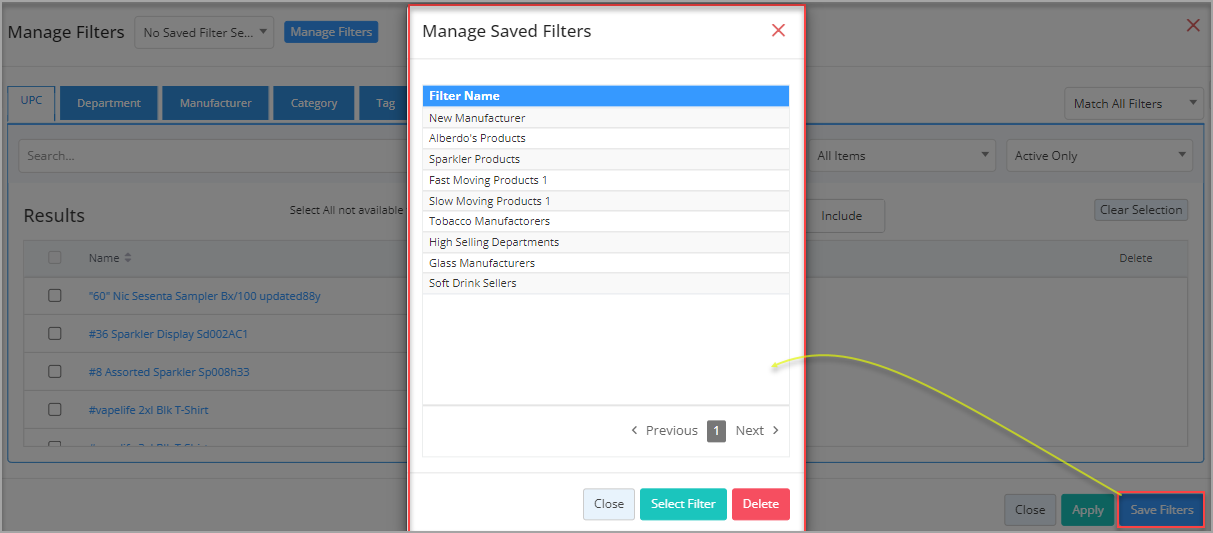This screenshot has height=533, width=1213.
Task: Go to previous page using chevron
Action: pyautogui.click(x=634, y=430)
